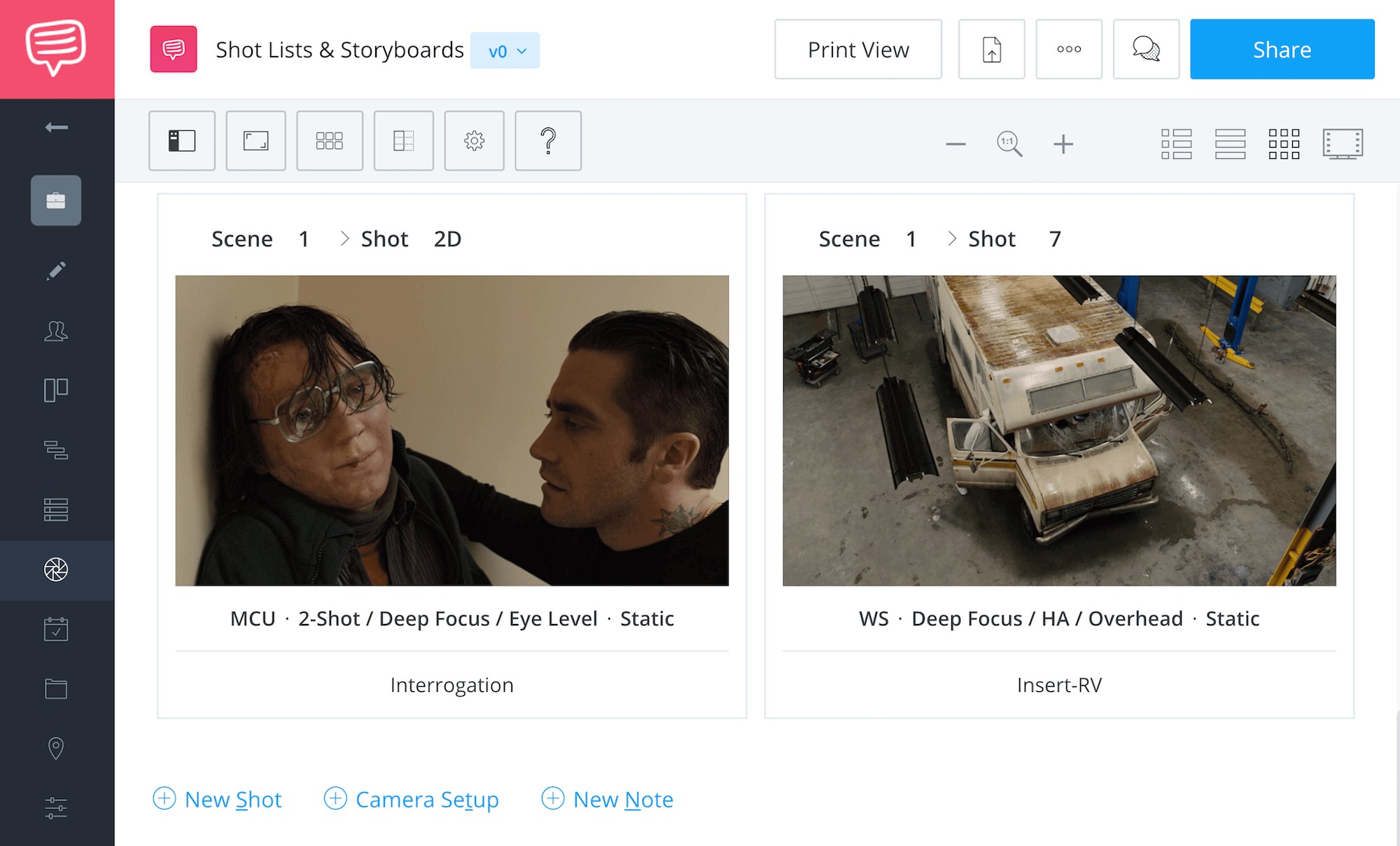Add a Camera Setup
The image size is (1400, 846).
tap(412, 799)
